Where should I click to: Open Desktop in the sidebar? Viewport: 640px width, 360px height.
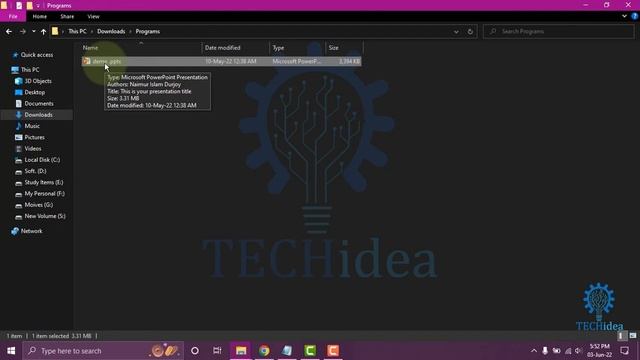pyautogui.click(x=34, y=92)
